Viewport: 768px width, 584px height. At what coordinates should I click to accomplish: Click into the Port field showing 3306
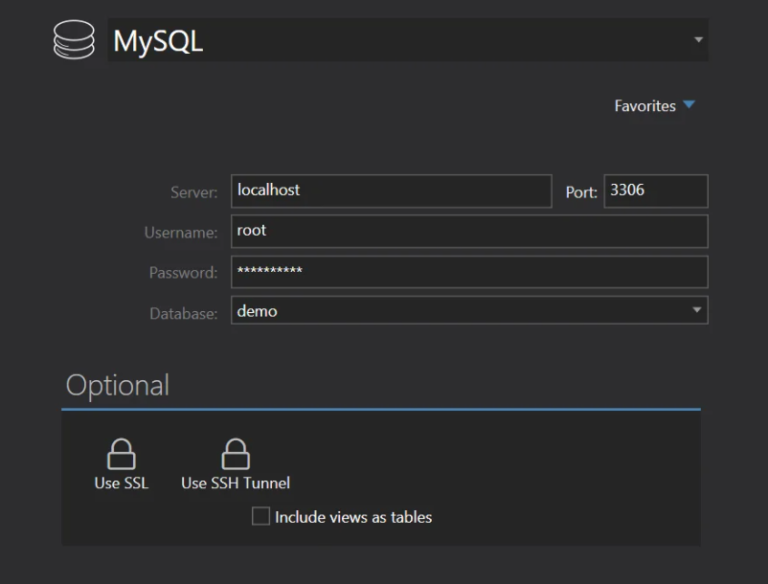655,190
